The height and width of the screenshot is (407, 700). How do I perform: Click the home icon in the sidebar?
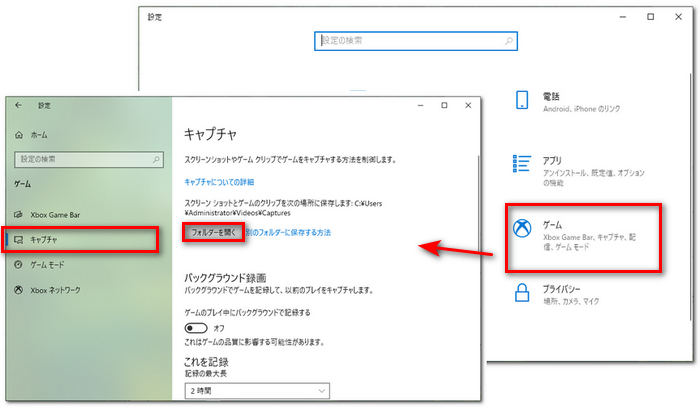[19, 135]
